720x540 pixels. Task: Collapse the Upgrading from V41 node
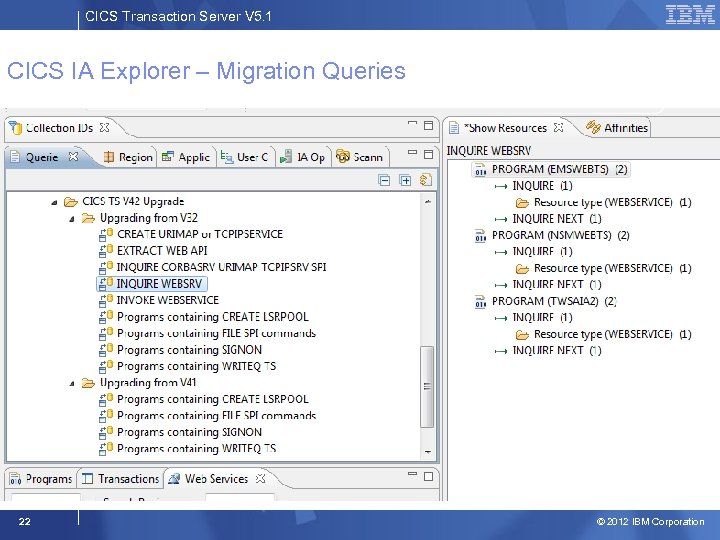(x=72, y=383)
